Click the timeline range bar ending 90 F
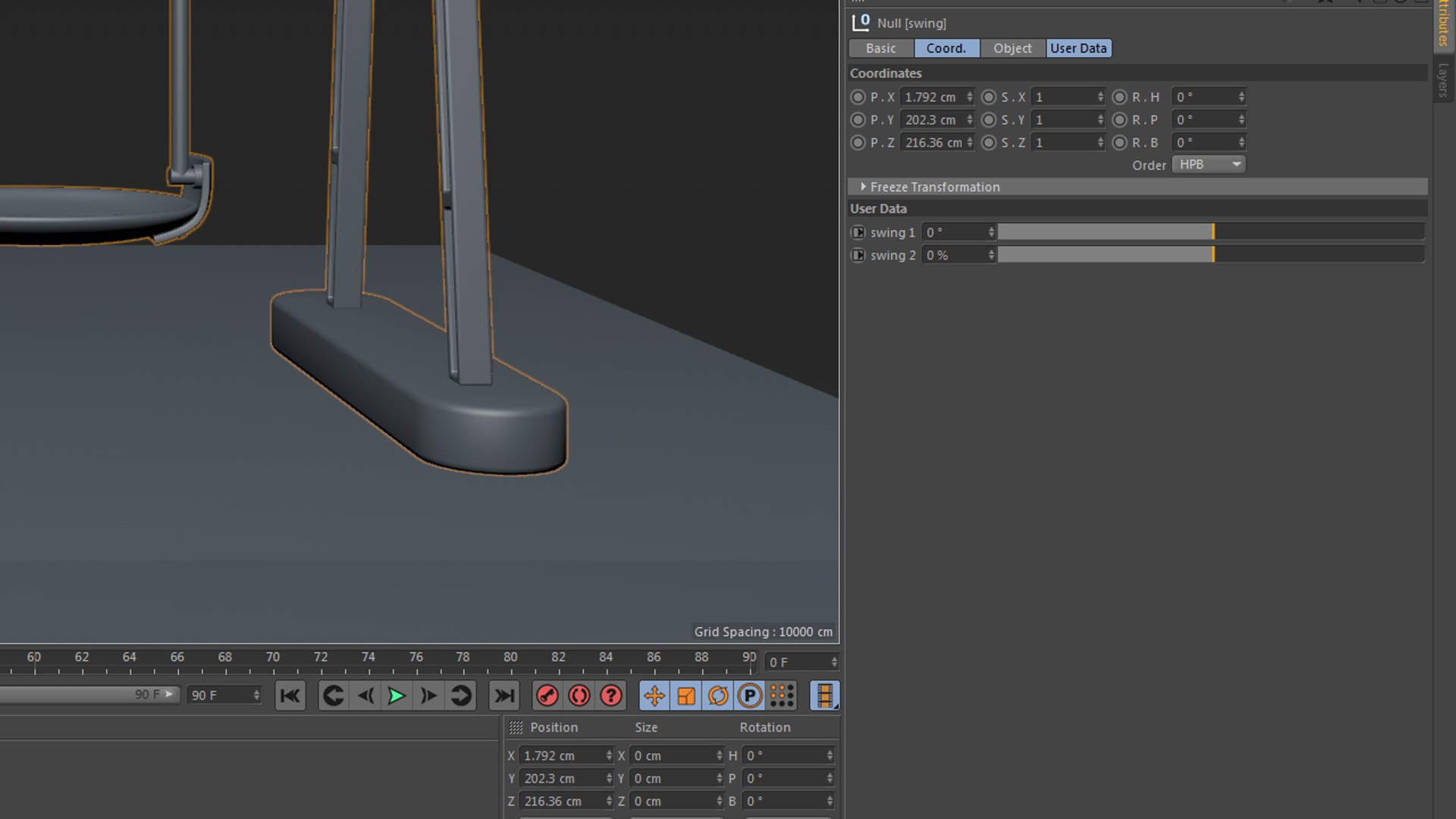1456x819 pixels. tap(89, 695)
